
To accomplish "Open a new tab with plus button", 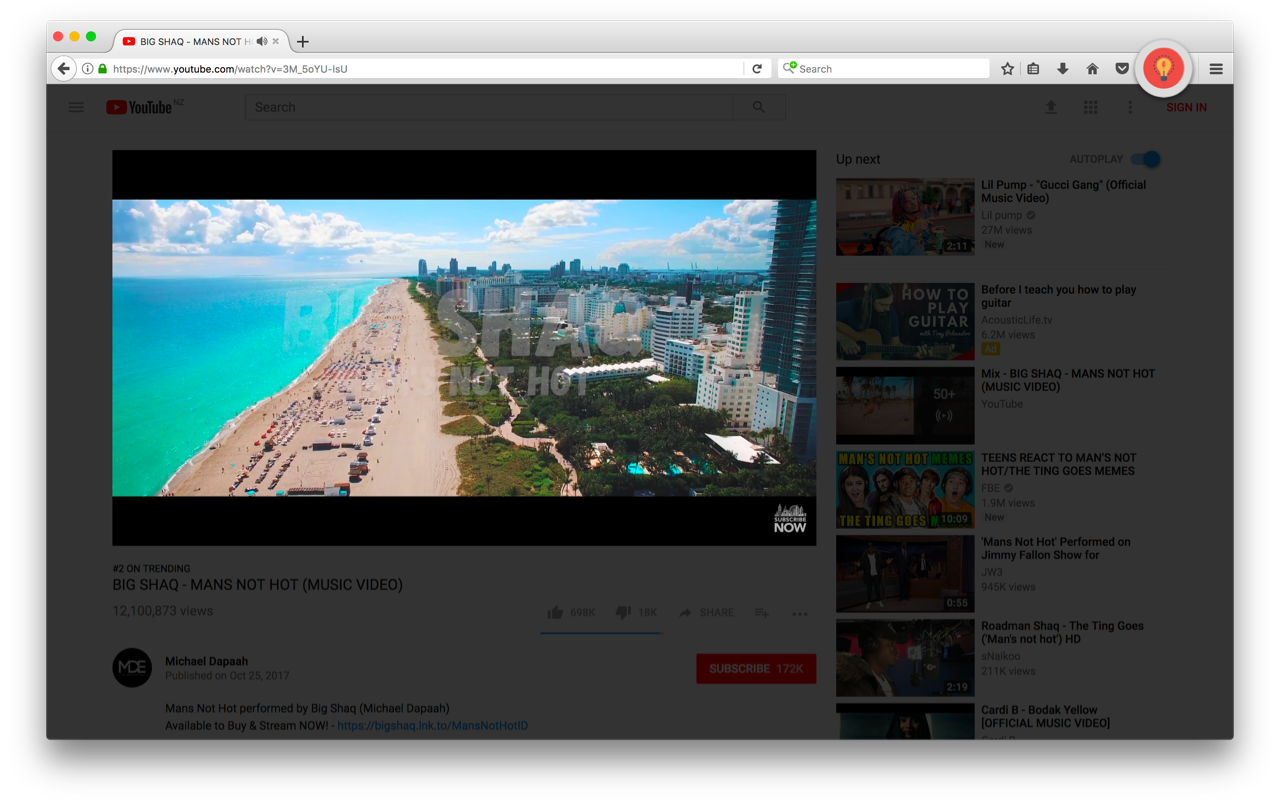I will pyautogui.click(x=302, y=41).
